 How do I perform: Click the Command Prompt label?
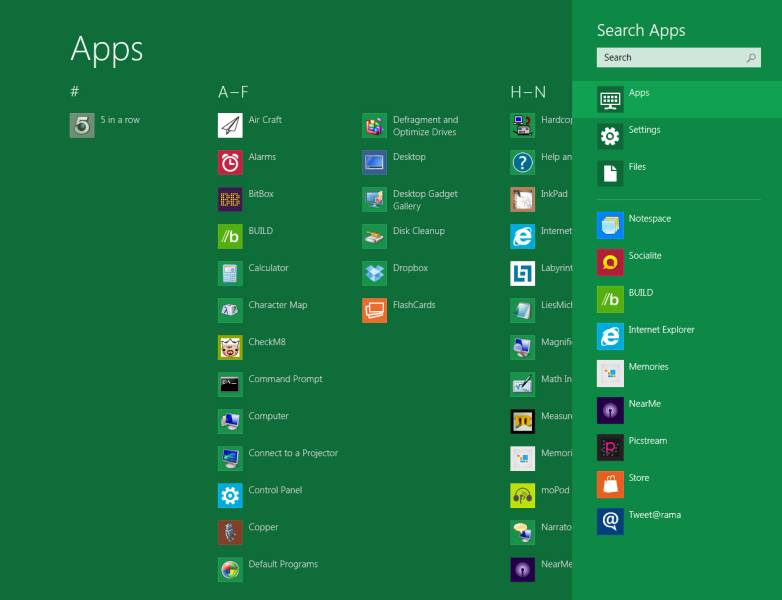(x=285, y=379)
